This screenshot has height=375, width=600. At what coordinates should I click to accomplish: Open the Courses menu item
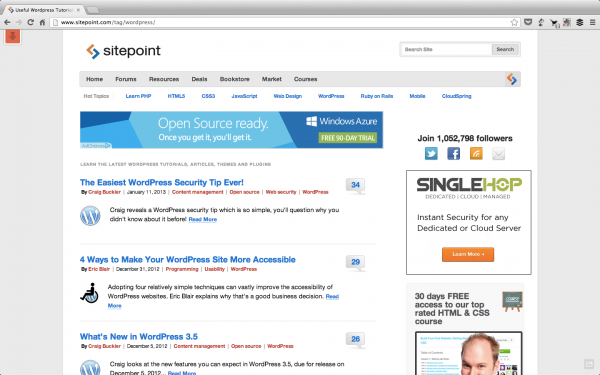click(x=305, y=79)
